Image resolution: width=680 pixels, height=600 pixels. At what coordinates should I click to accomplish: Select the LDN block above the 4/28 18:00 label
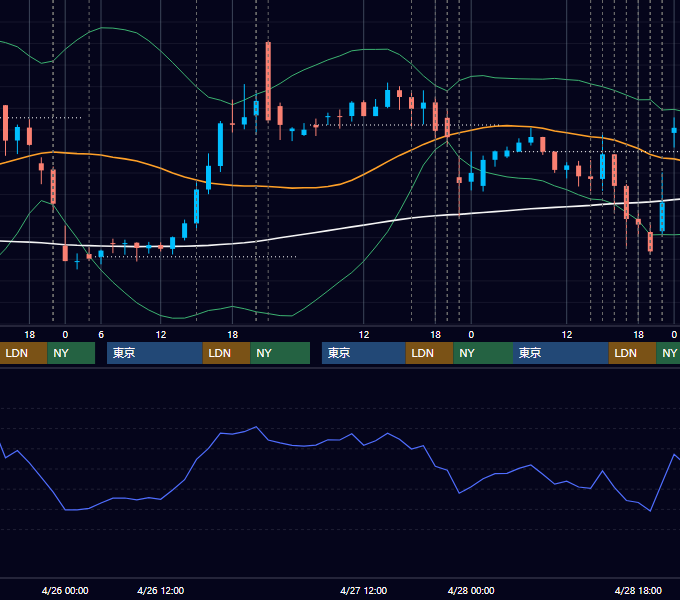coord(632,353)
